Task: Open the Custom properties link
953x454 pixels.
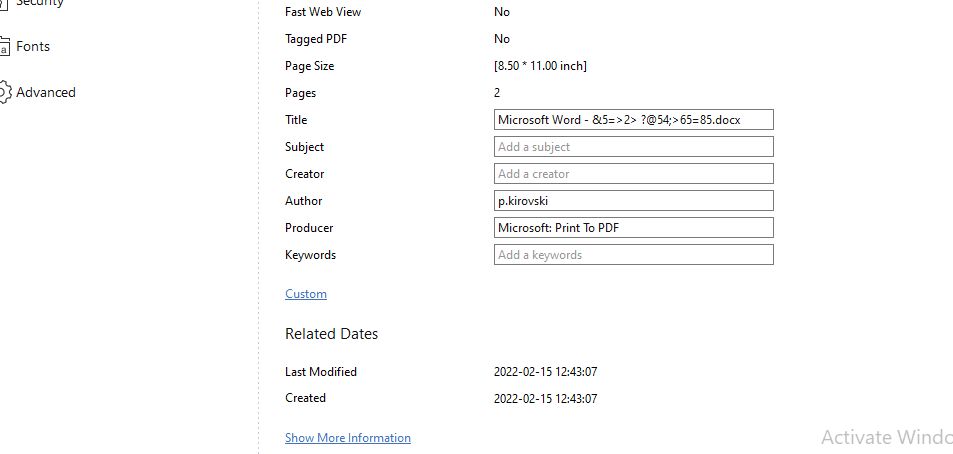Action: point(306,294)
